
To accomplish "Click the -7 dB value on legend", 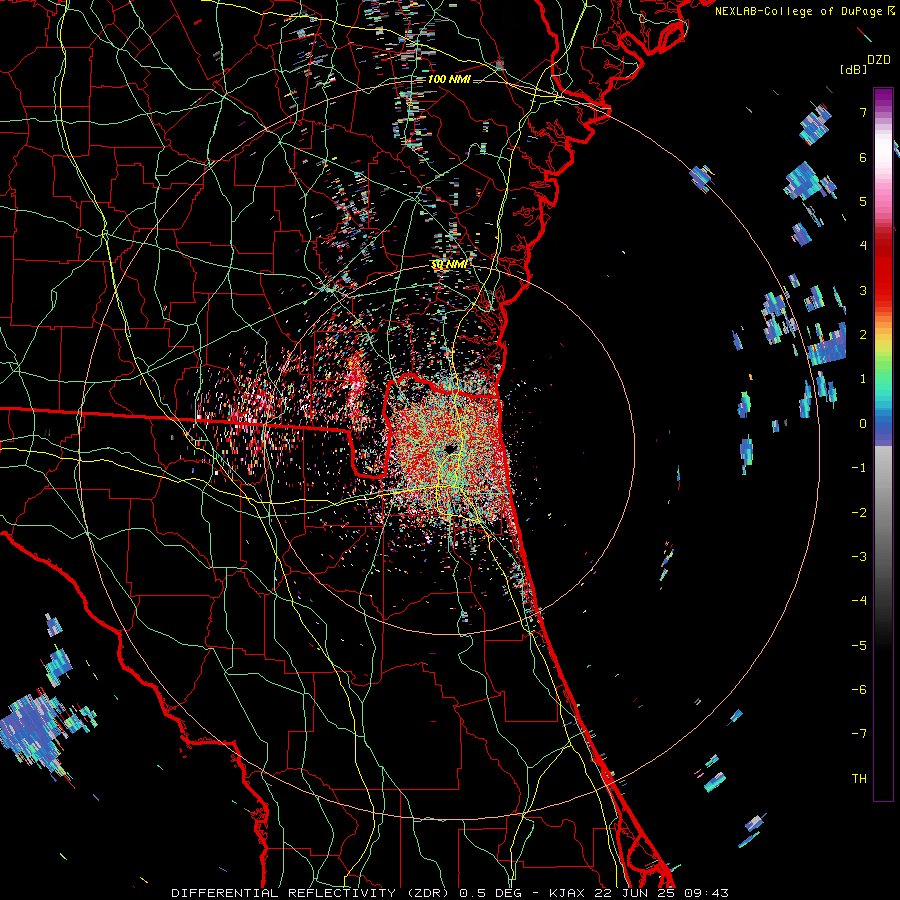I will 859,734.
